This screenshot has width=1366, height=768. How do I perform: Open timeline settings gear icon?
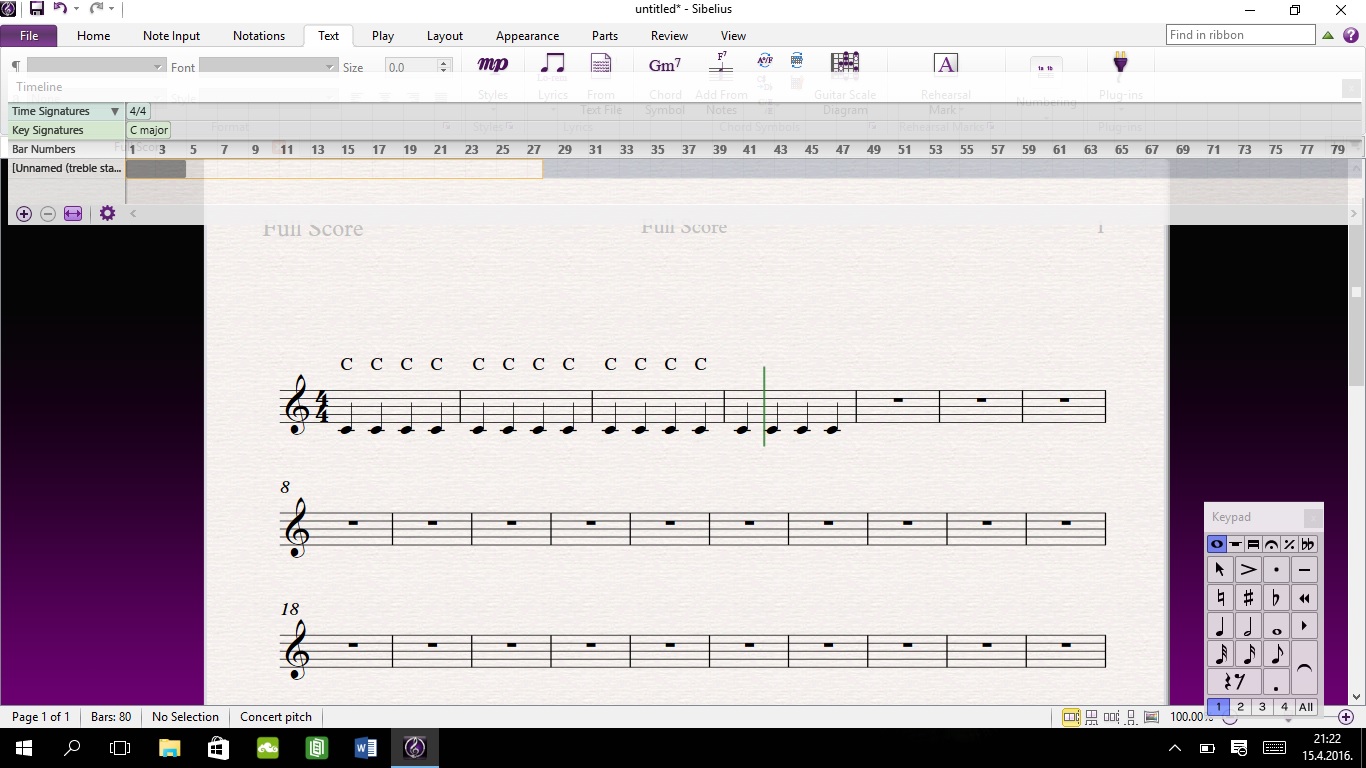coord(107,214)
